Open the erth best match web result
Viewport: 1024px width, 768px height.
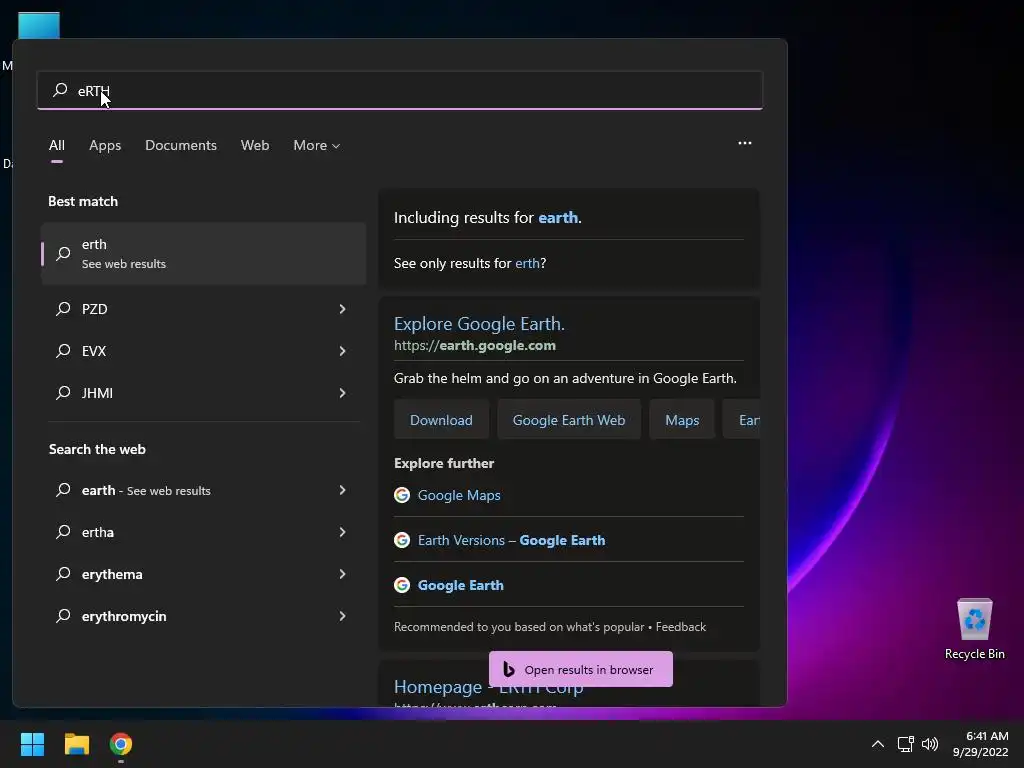(x=204, y=253)
